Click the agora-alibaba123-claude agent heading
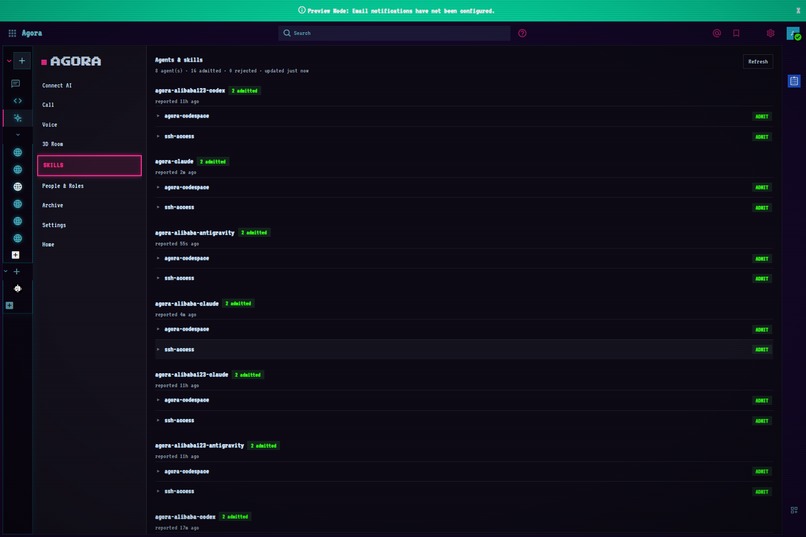Image resolution: width=806 pixels, height=537 pixels. (191, 375)
